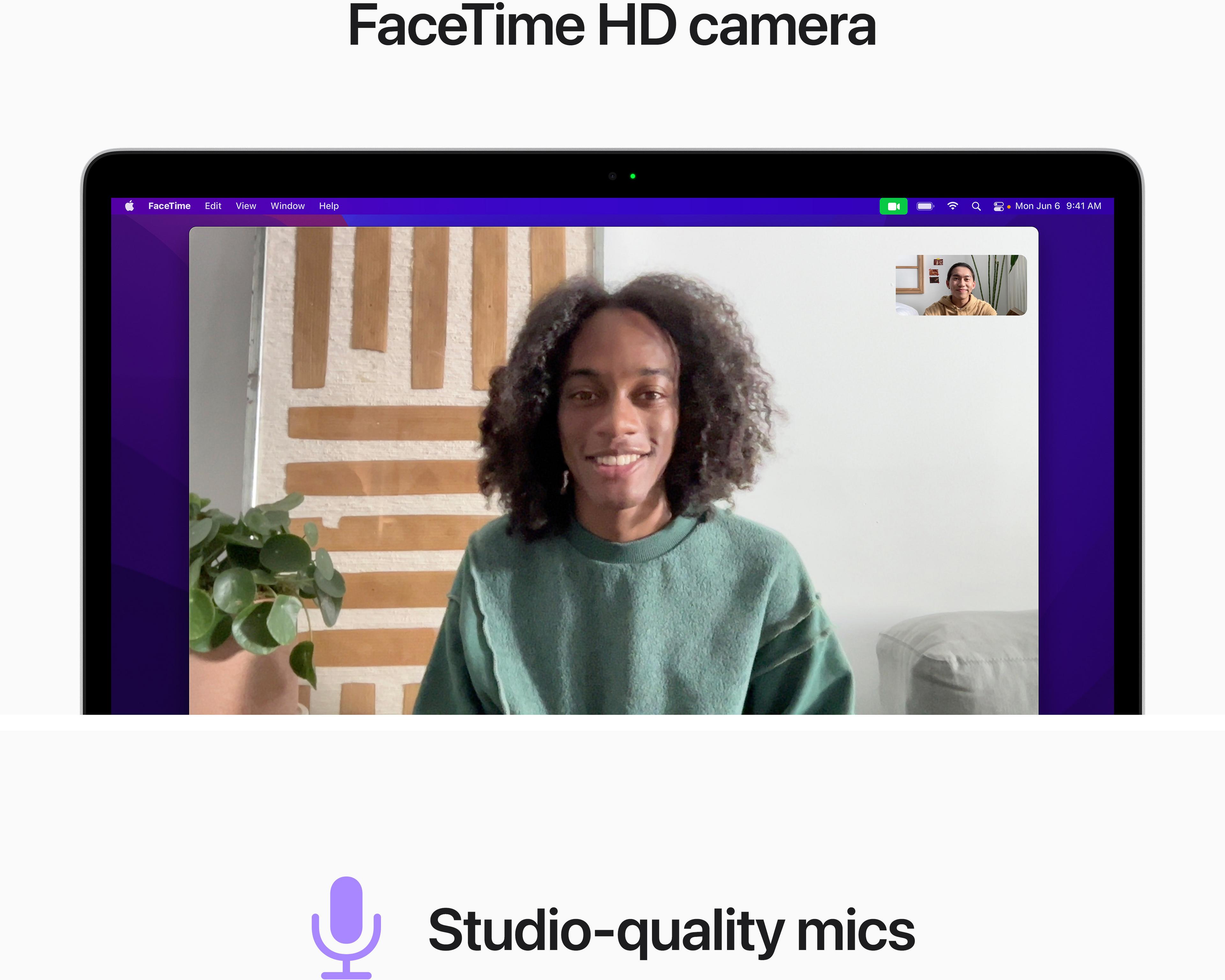This screenshot has height=980, width=1225.
Task: Click the battery status icon
Action: pyautogui.click(x=925, y=206)
